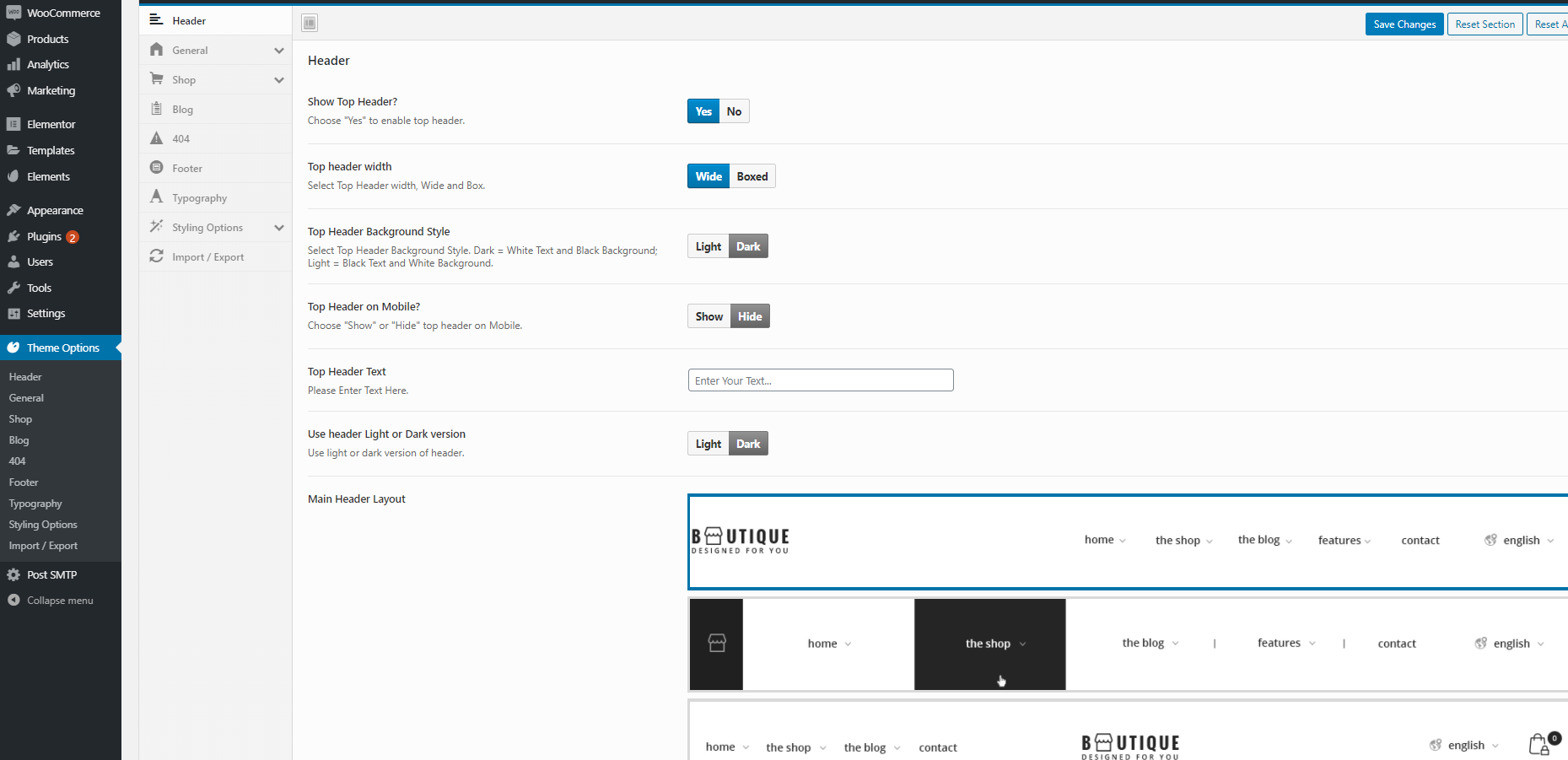The image size is (1568, 760).
Task: Select Dark Top Header Background Style
Action: click(748, 246)
